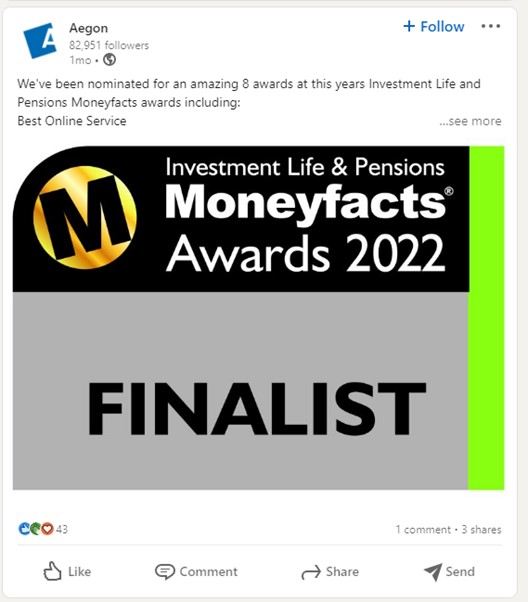
Task: Click the Share arrow icon
Action: pyautogui.click(x=311, y=572)
